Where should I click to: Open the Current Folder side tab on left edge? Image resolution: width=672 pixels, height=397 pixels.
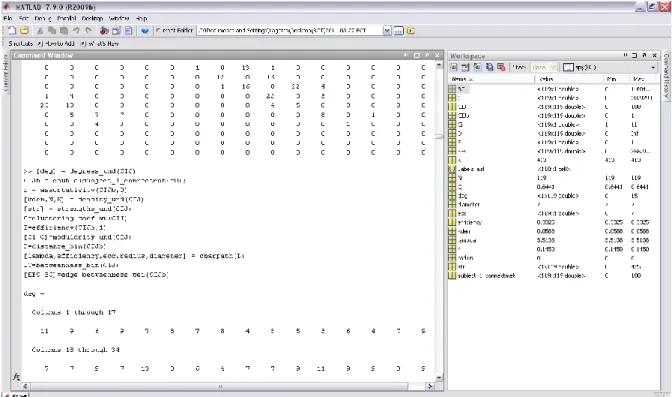pos(6,73)
